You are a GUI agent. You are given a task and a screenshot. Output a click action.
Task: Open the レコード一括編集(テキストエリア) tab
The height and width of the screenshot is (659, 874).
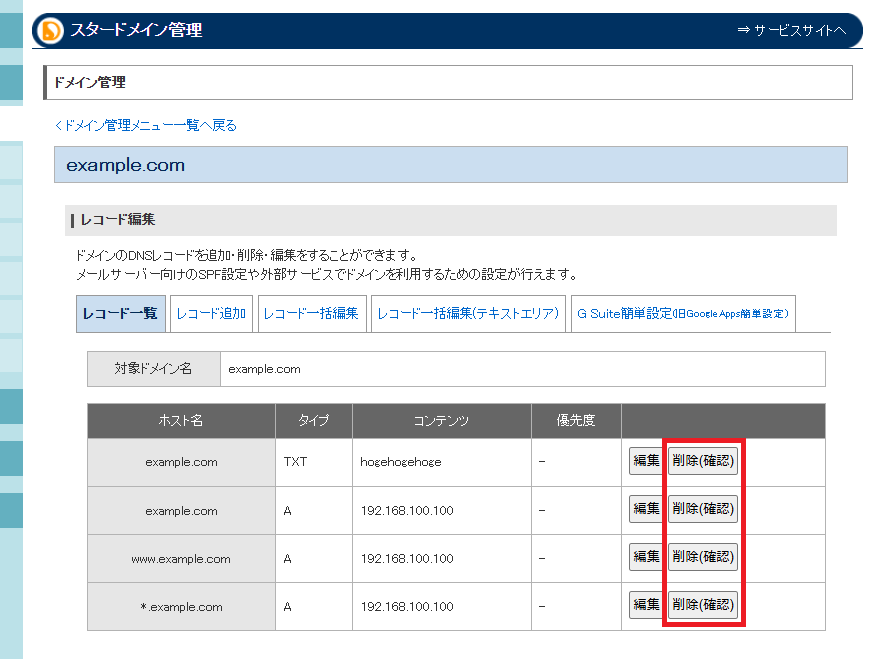(468, 314)
